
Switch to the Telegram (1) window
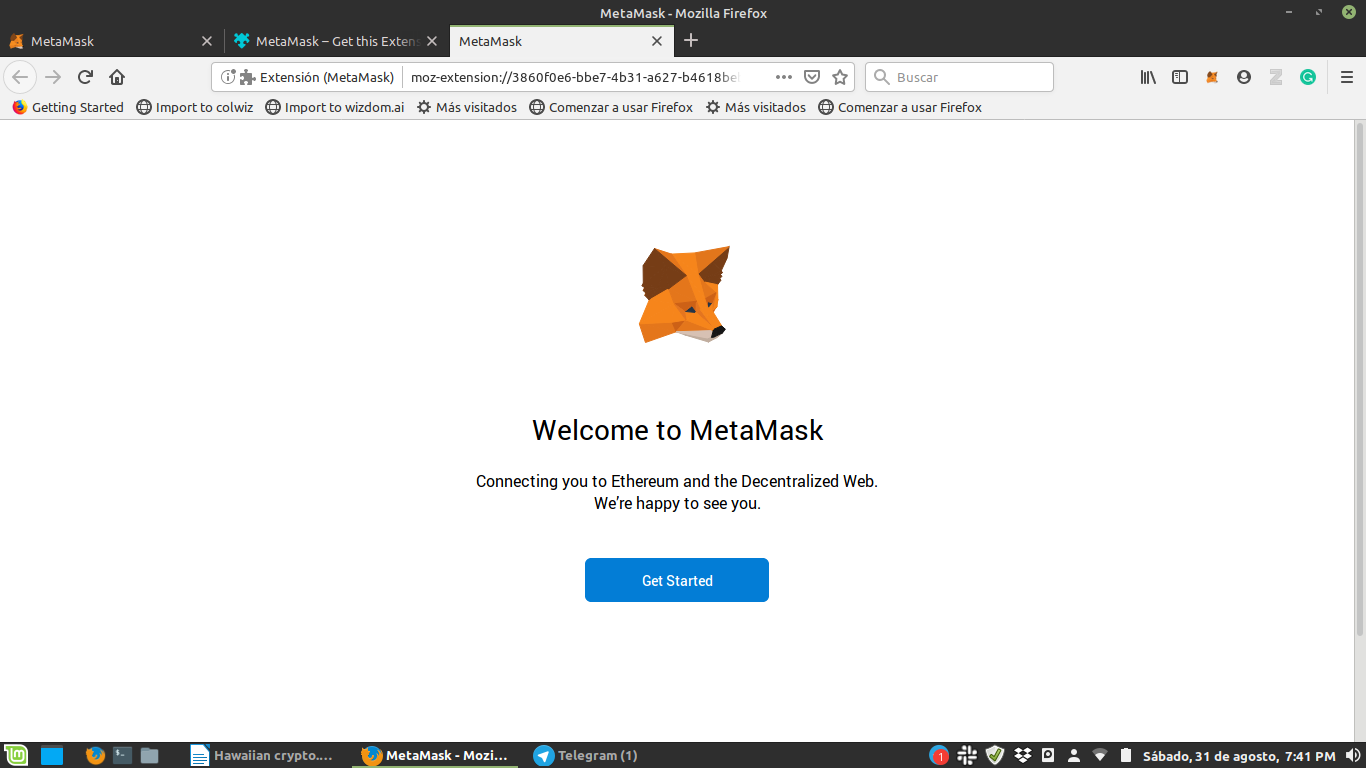[x=587, y=755]
